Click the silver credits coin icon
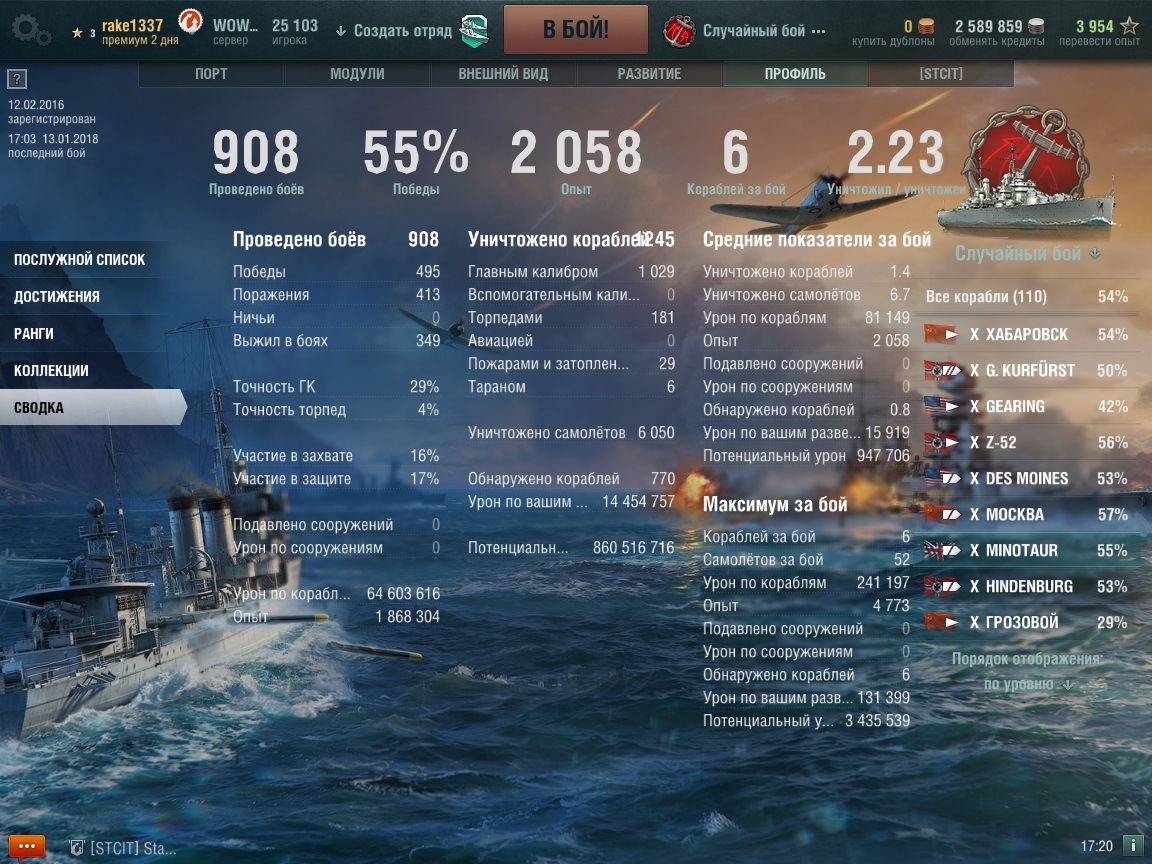This screenshot has height=864, width=1152. [x=1036, y=26]
